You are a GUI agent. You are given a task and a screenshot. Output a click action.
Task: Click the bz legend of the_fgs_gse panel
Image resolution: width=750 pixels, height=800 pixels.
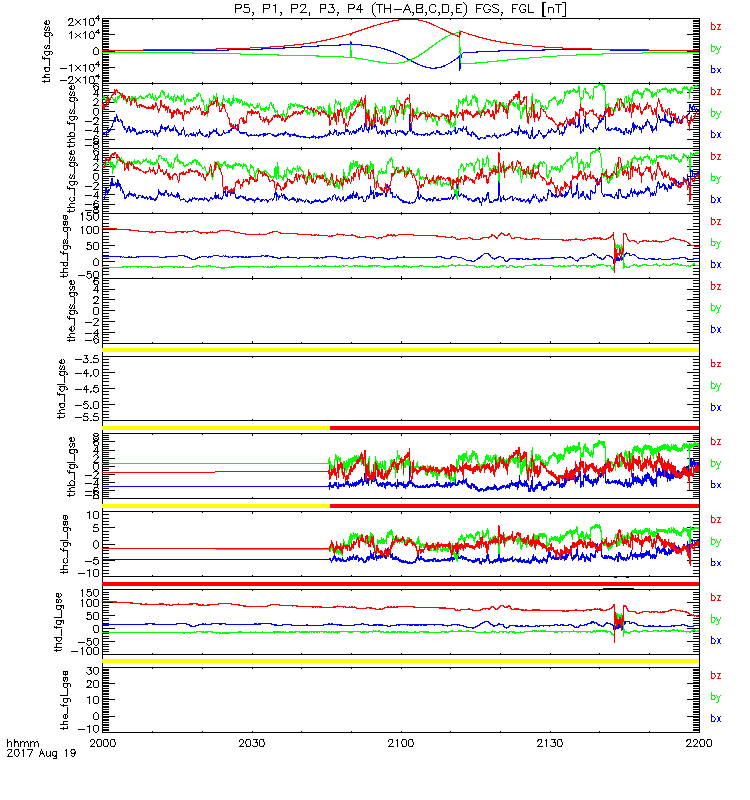(716, 286)
